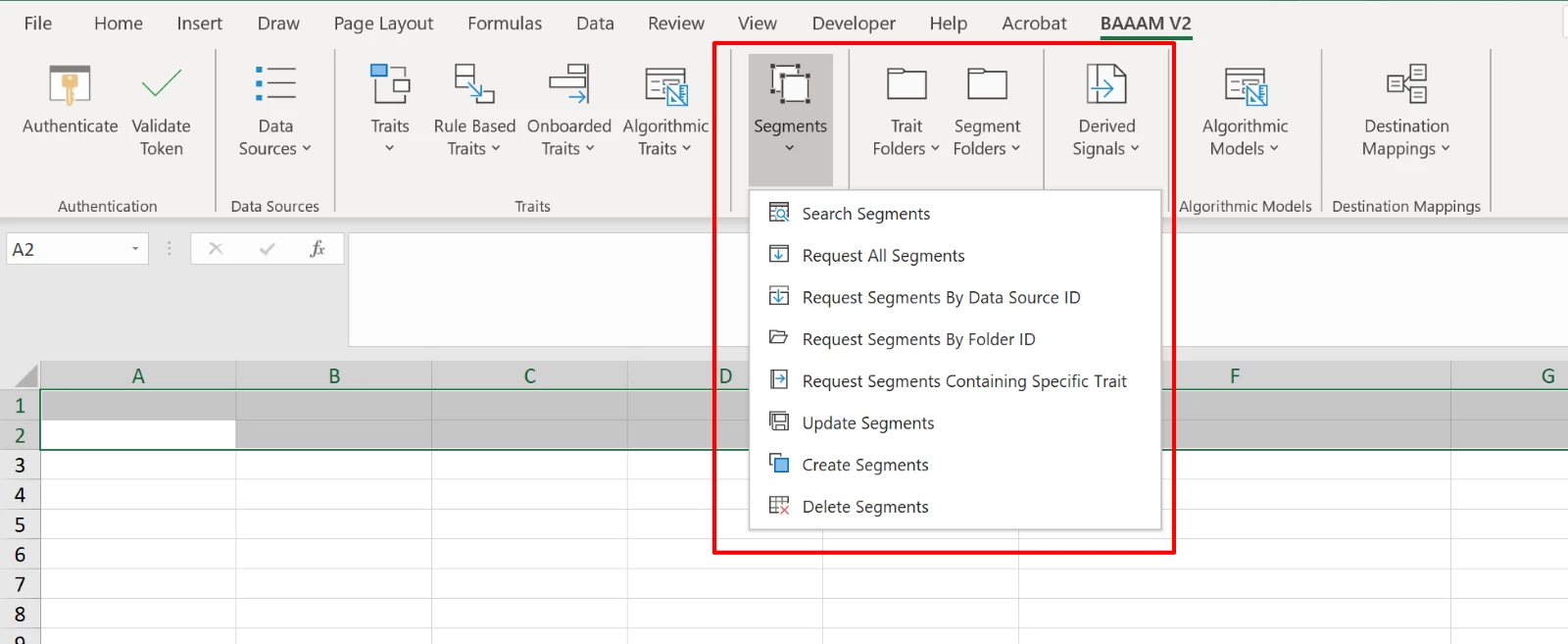Click the Segment Folders folder icon
This screenshot has height=644, width=1568.
[x=987, y=84]
